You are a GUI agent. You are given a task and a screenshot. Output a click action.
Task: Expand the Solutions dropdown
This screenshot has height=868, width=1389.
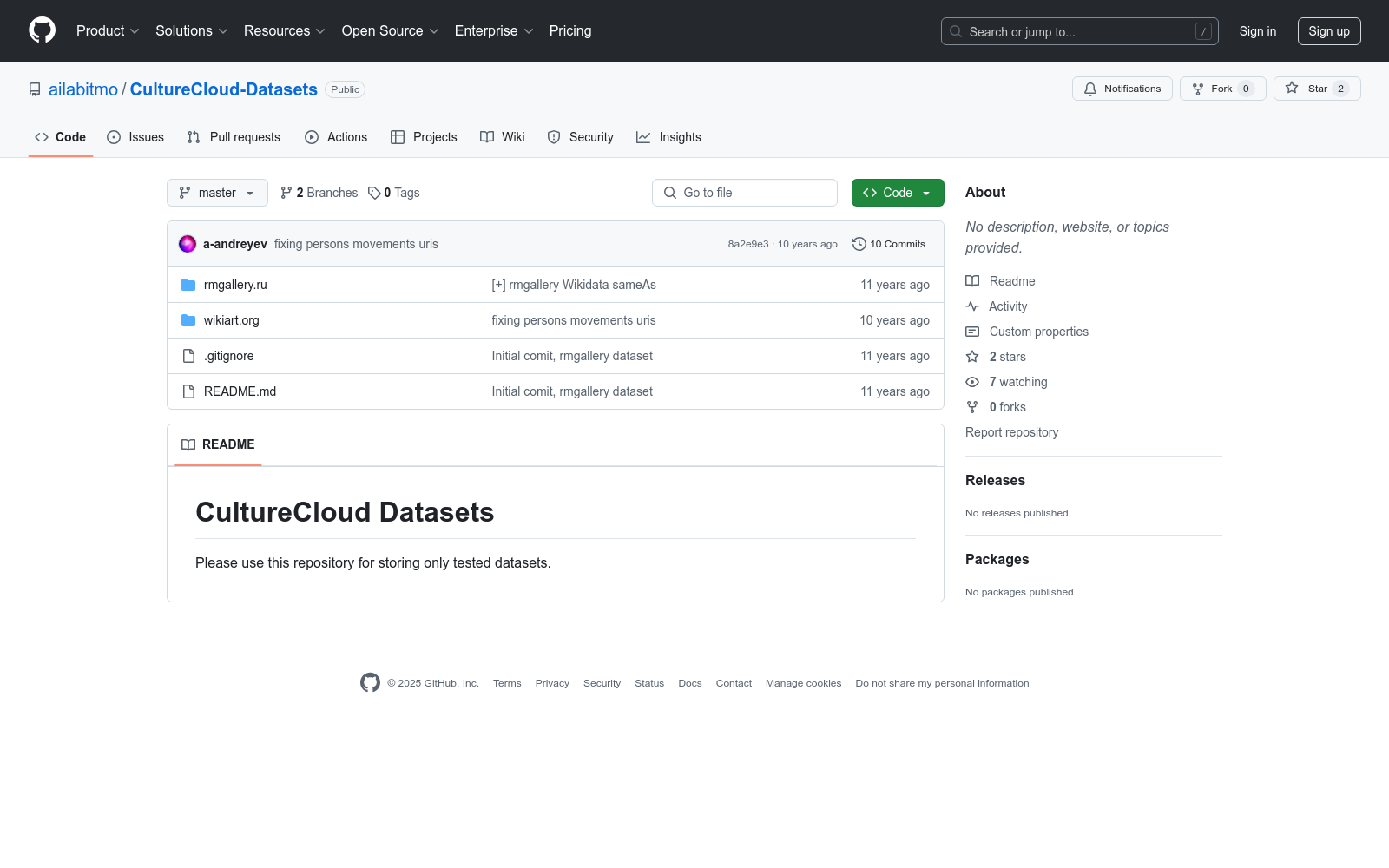(x=192, y=30)
